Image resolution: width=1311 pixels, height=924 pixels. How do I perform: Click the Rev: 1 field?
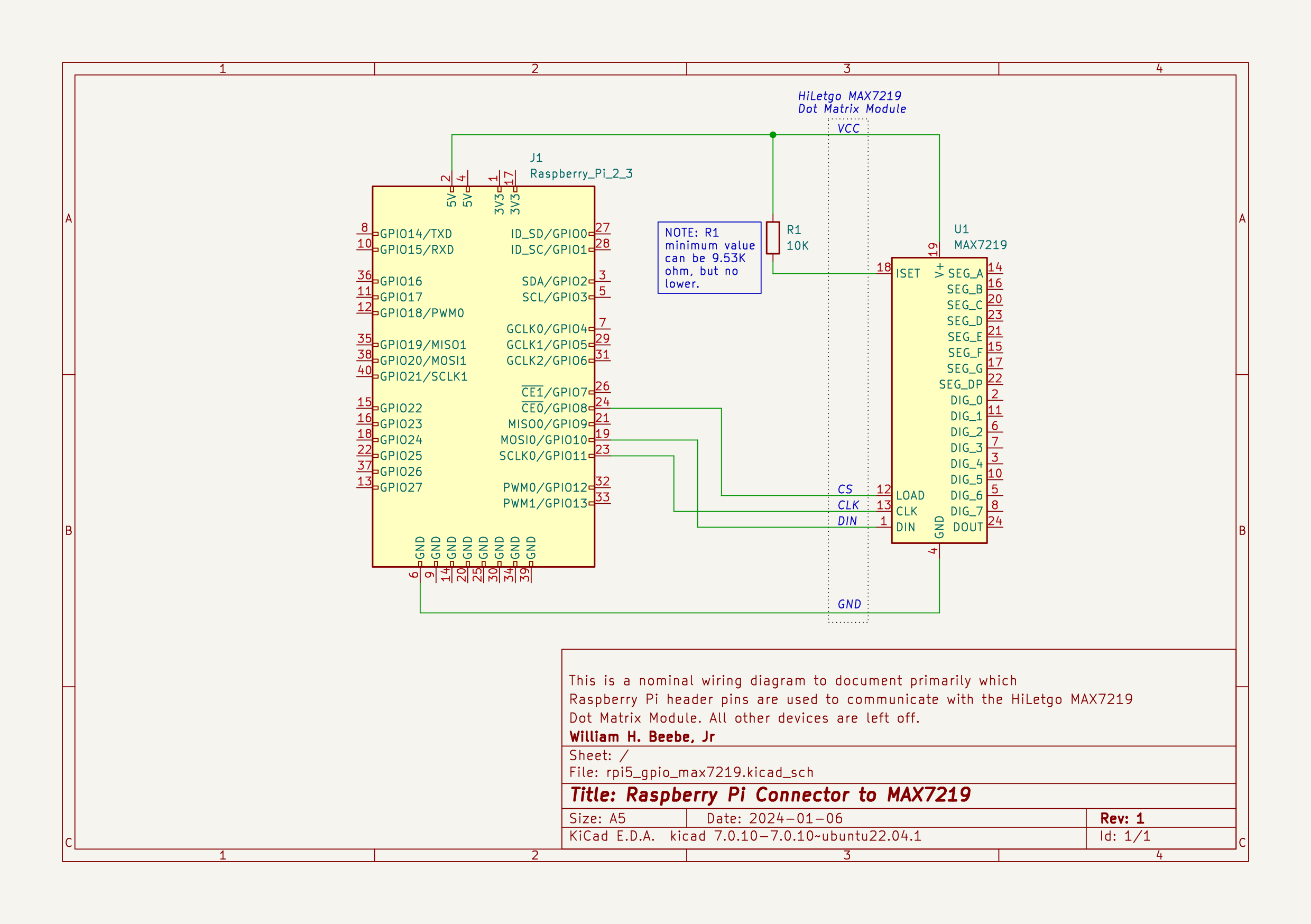[x=1122, y=818]
